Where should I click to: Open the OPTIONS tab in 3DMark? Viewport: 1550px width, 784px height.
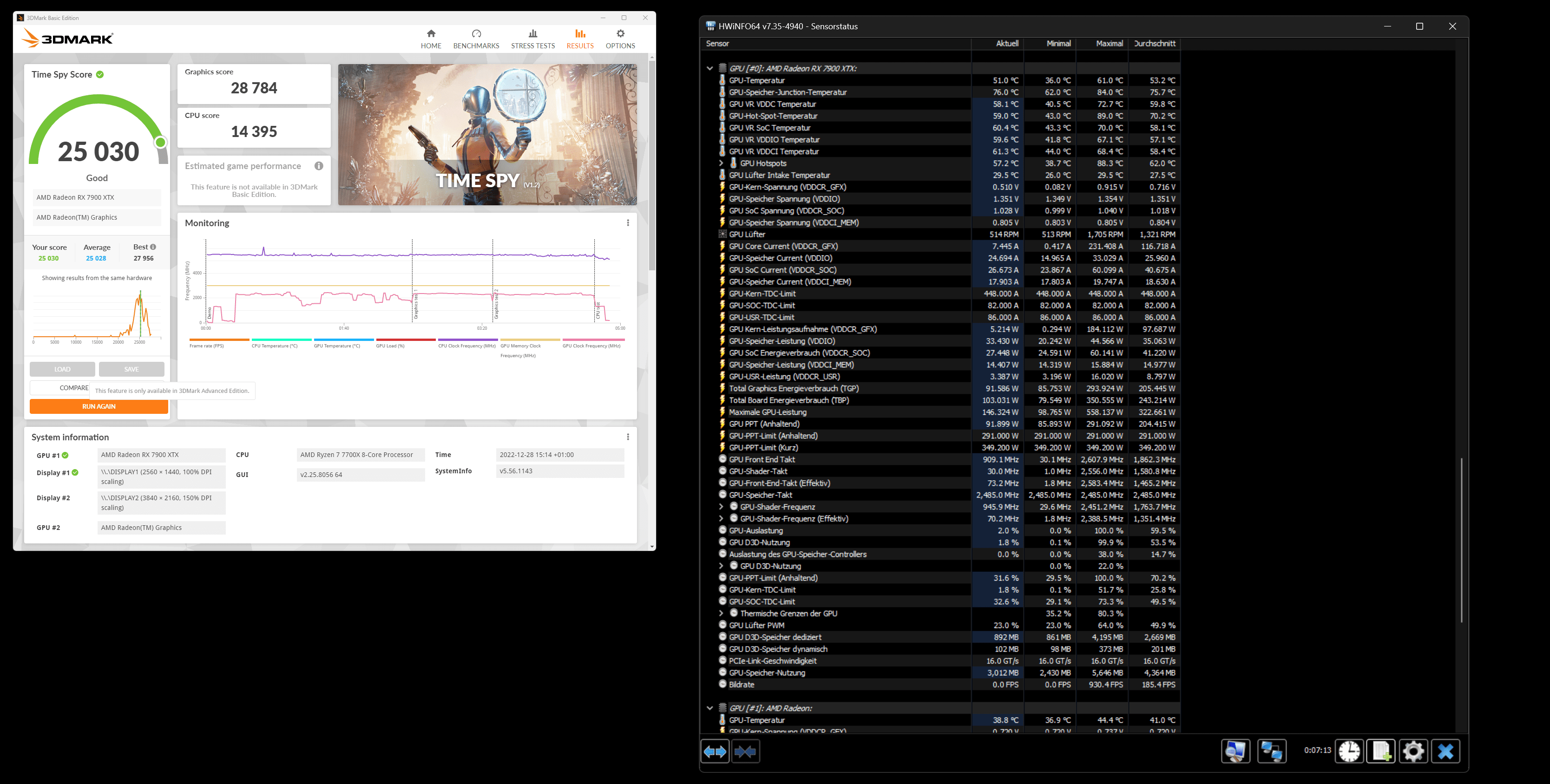[x=620, y=39]
